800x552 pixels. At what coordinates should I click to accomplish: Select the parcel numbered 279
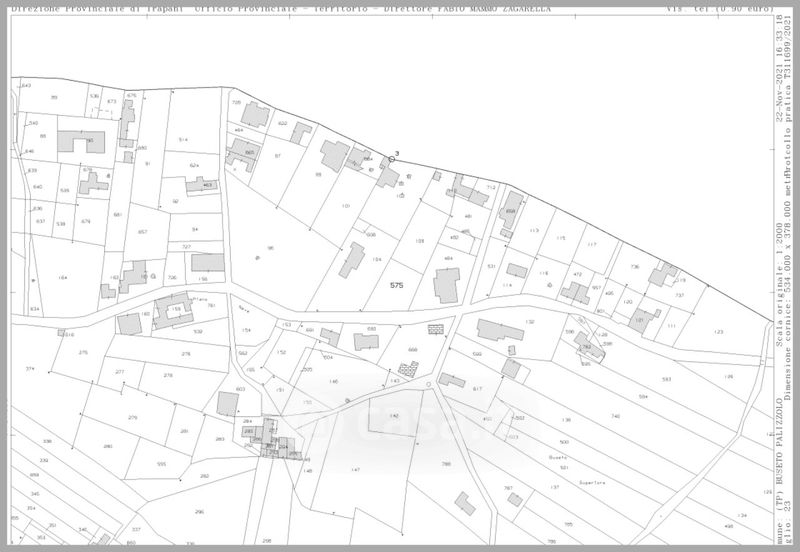click(x=131, y=416)
